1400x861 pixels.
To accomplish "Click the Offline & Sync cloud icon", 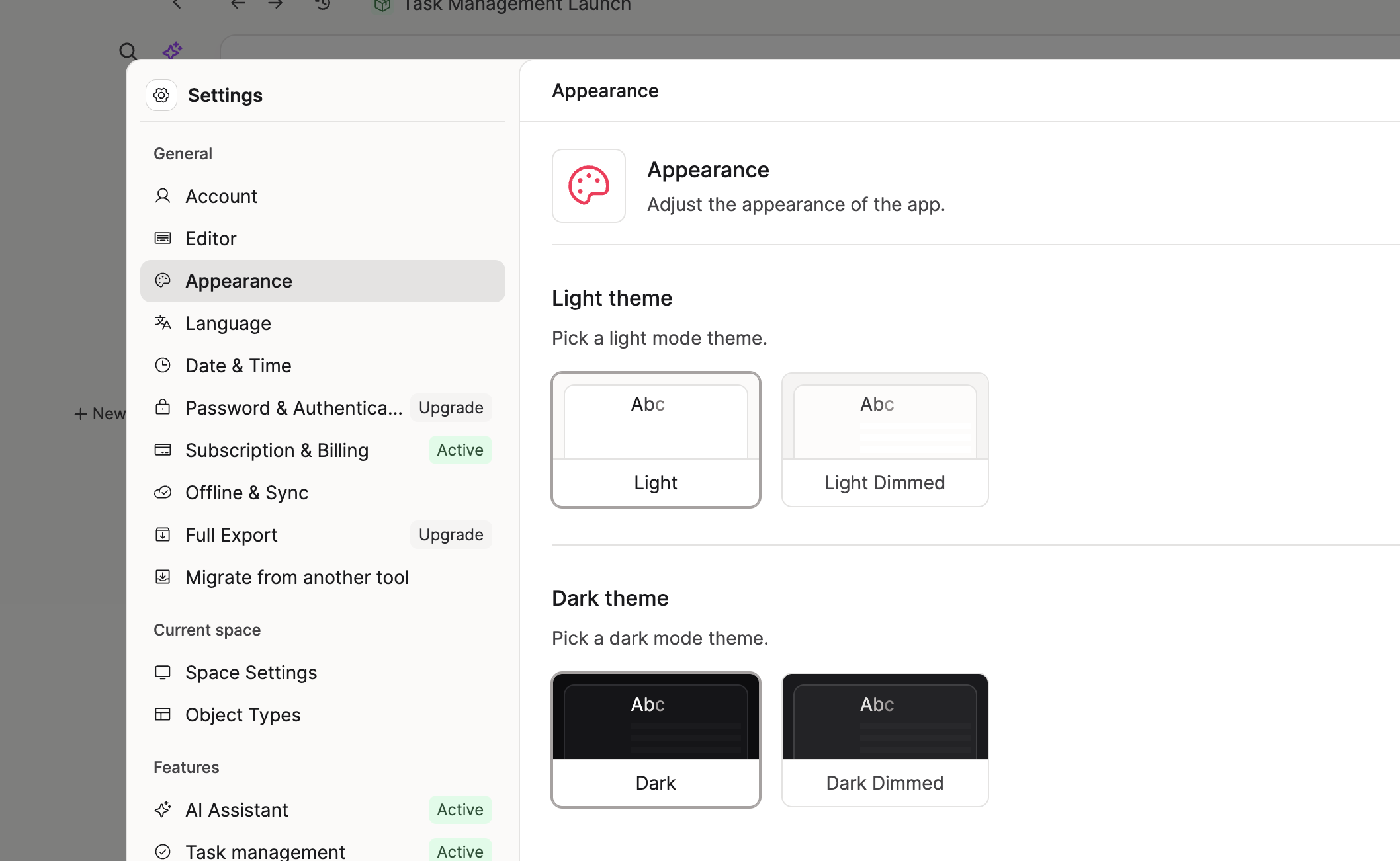I will [163, 492].
